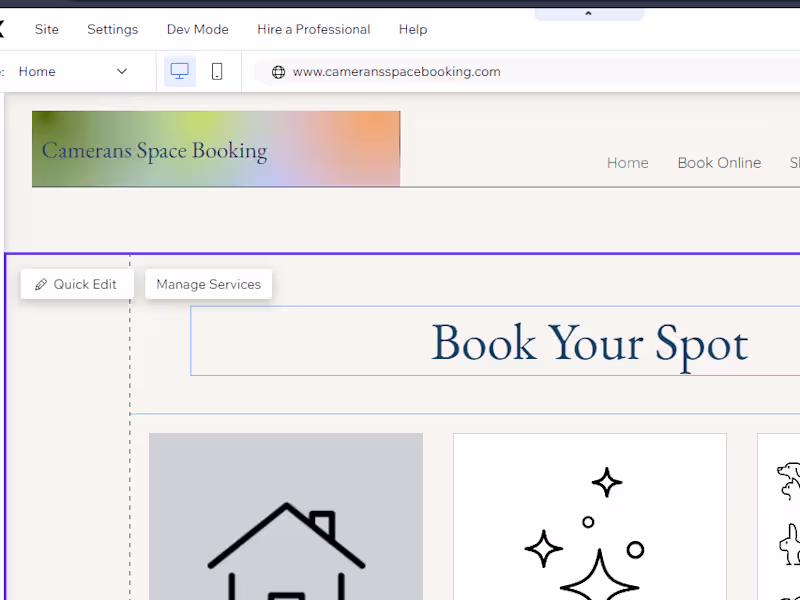800x600 pixels.
Task: Click the pencil icon on Quick Edit
Action: click(41, 284)
